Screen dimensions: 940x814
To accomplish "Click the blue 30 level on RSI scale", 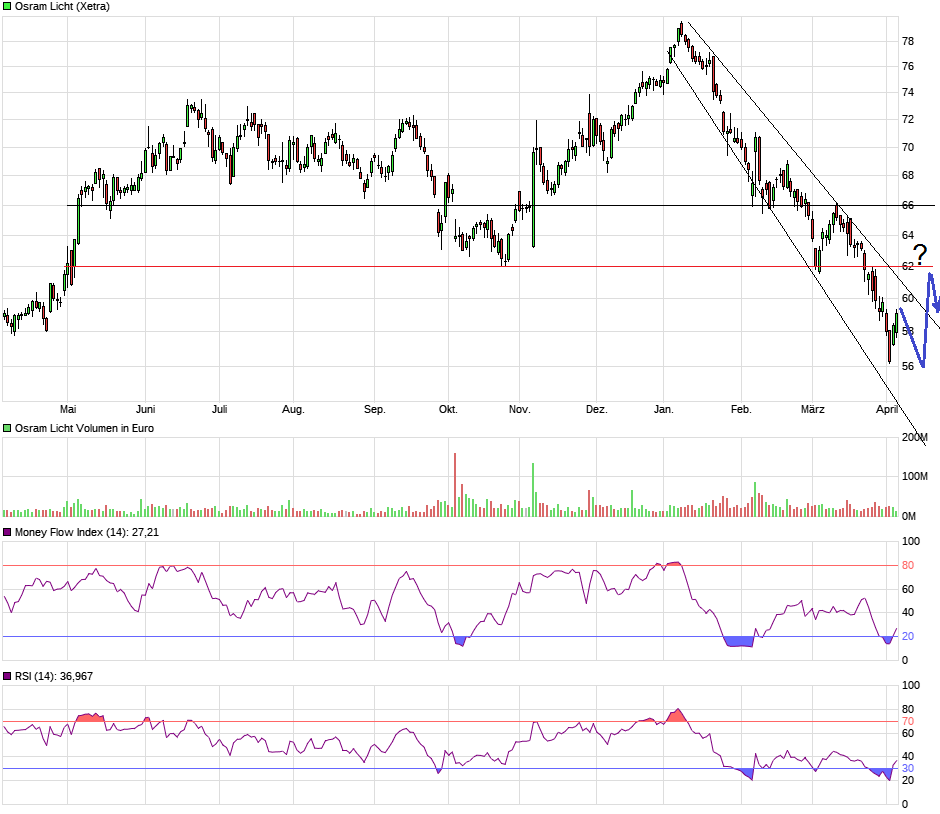I will (908, 768).
